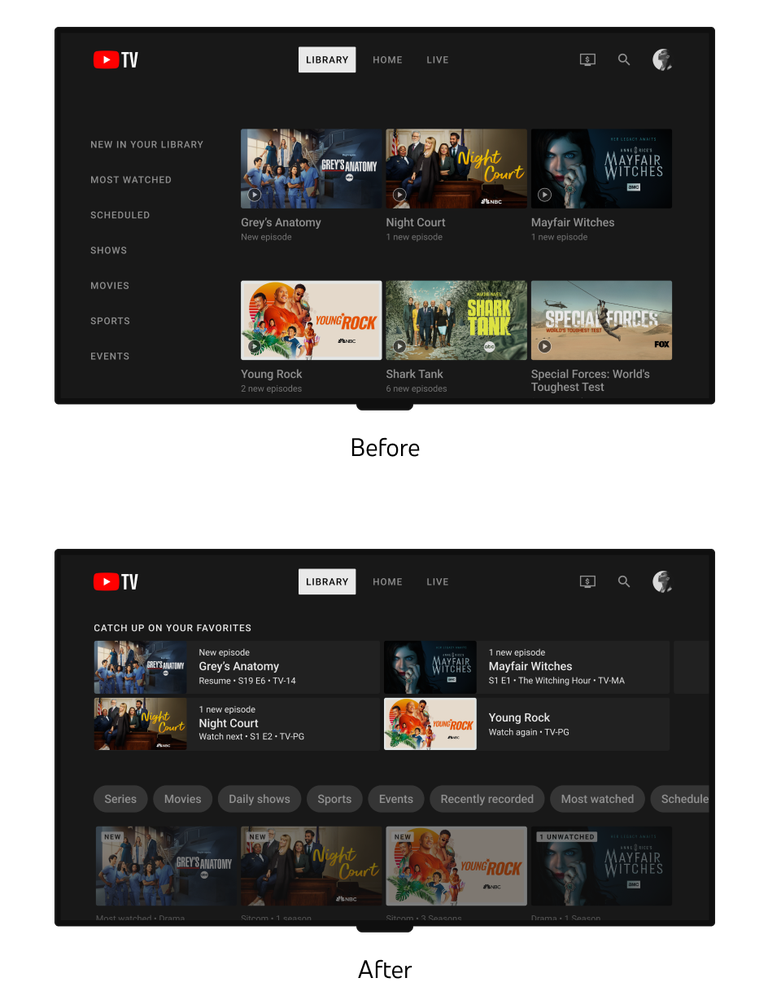Open the profile avatar in the After screen
This screenshot has height=1000, width=768.
point(662,582)
